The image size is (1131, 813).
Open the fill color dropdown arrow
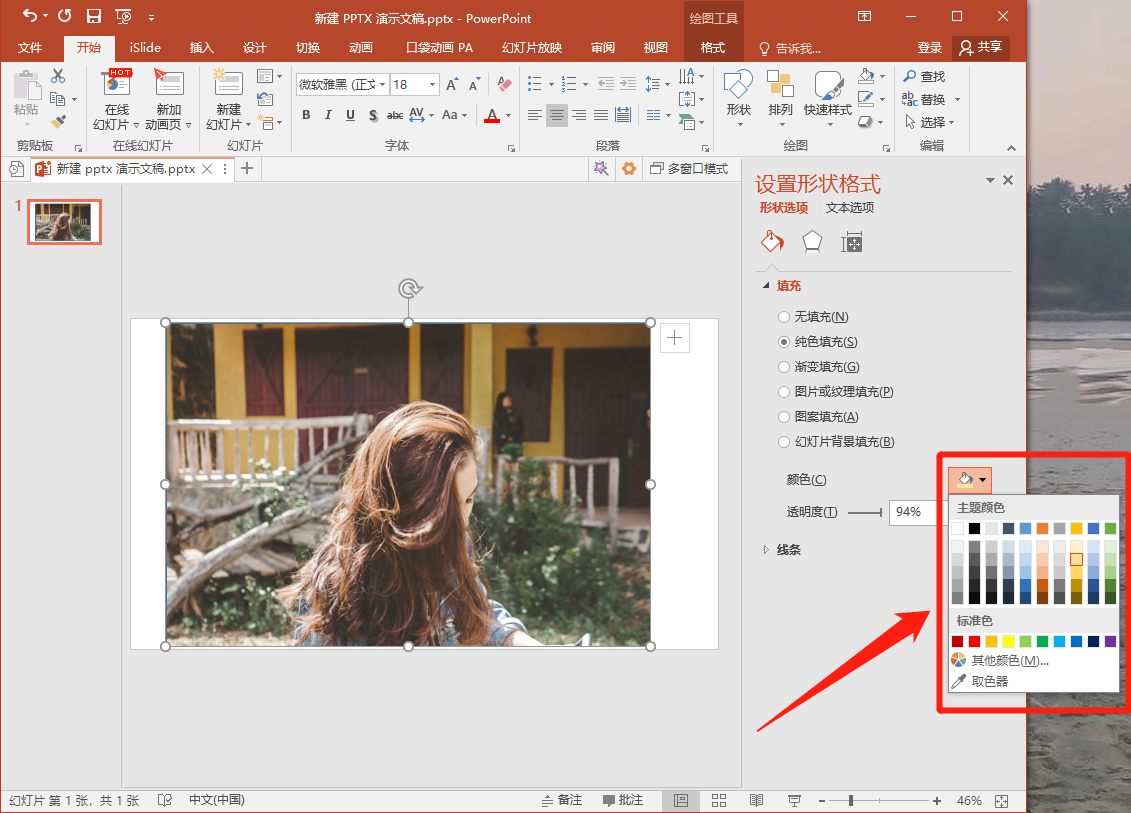[x=983, y=480]
